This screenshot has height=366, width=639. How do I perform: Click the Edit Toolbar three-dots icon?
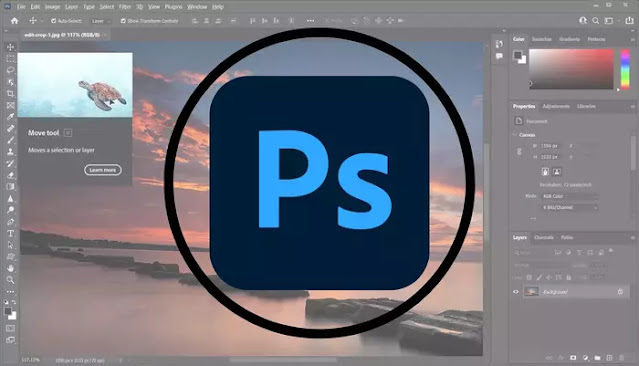pos(11,292)
